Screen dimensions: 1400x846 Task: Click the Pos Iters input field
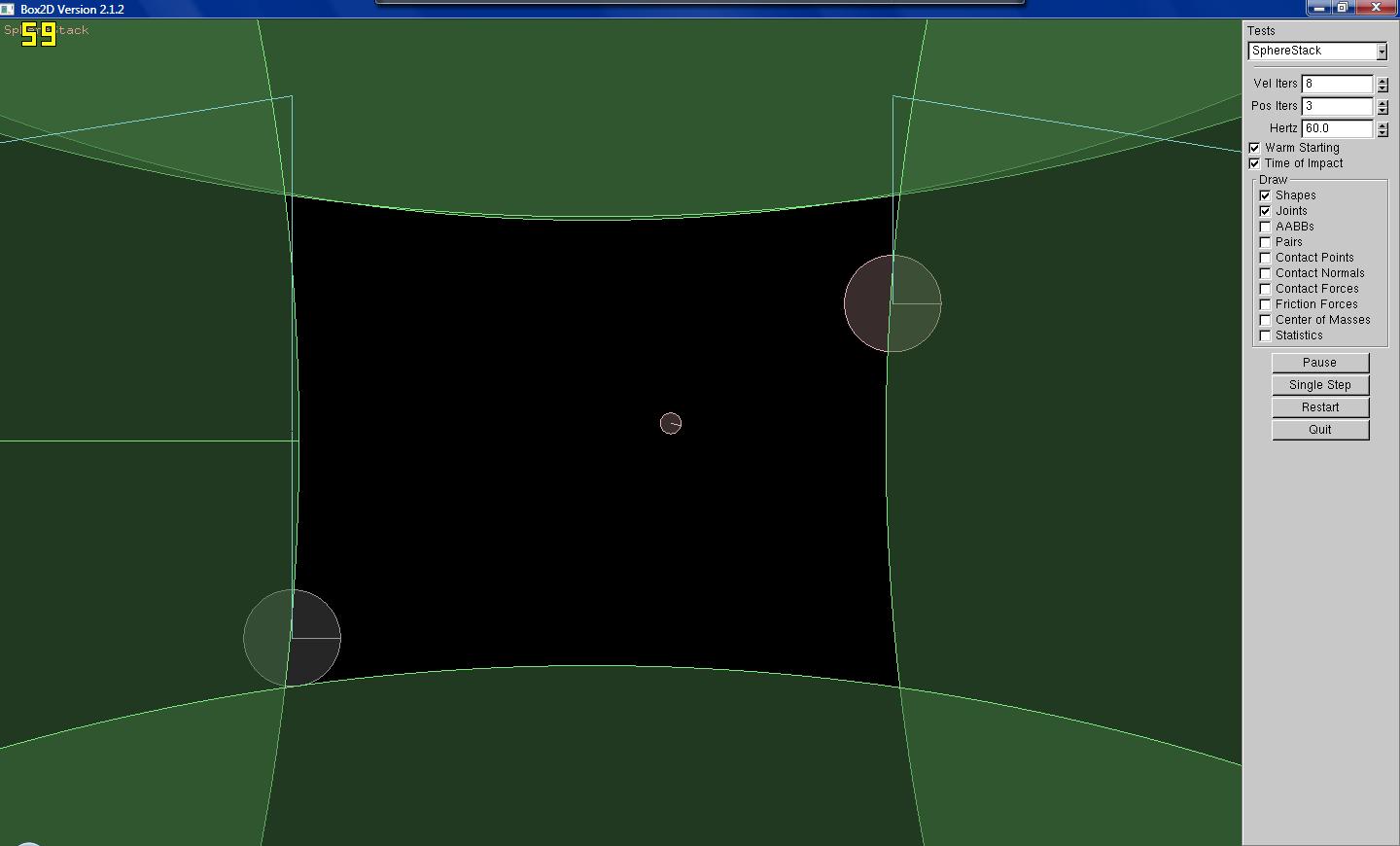(x=1337, y=106)
